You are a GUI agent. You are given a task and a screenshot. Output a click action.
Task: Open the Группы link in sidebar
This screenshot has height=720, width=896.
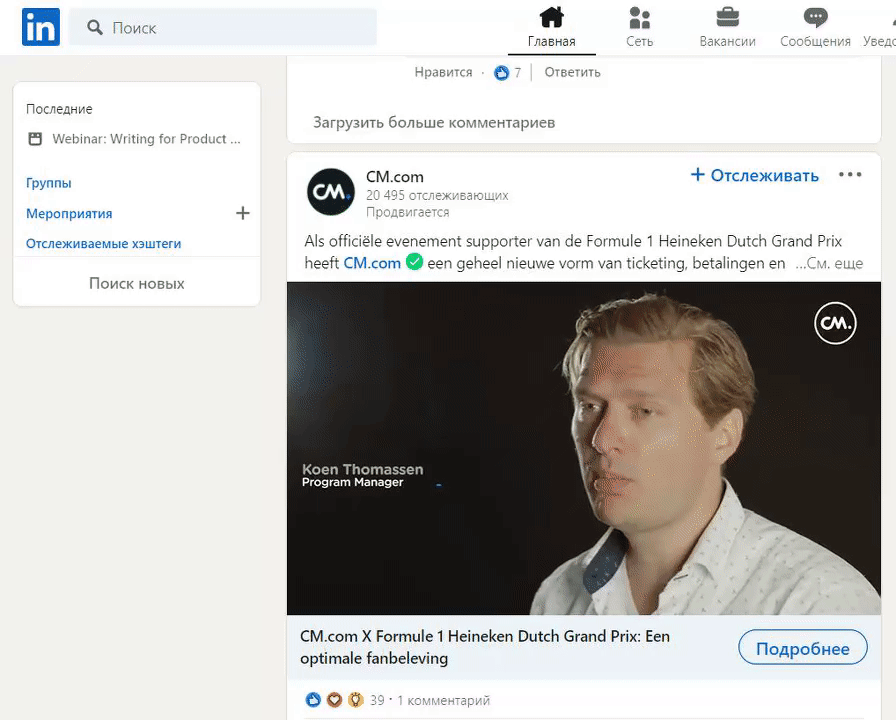tap(49, 183)
